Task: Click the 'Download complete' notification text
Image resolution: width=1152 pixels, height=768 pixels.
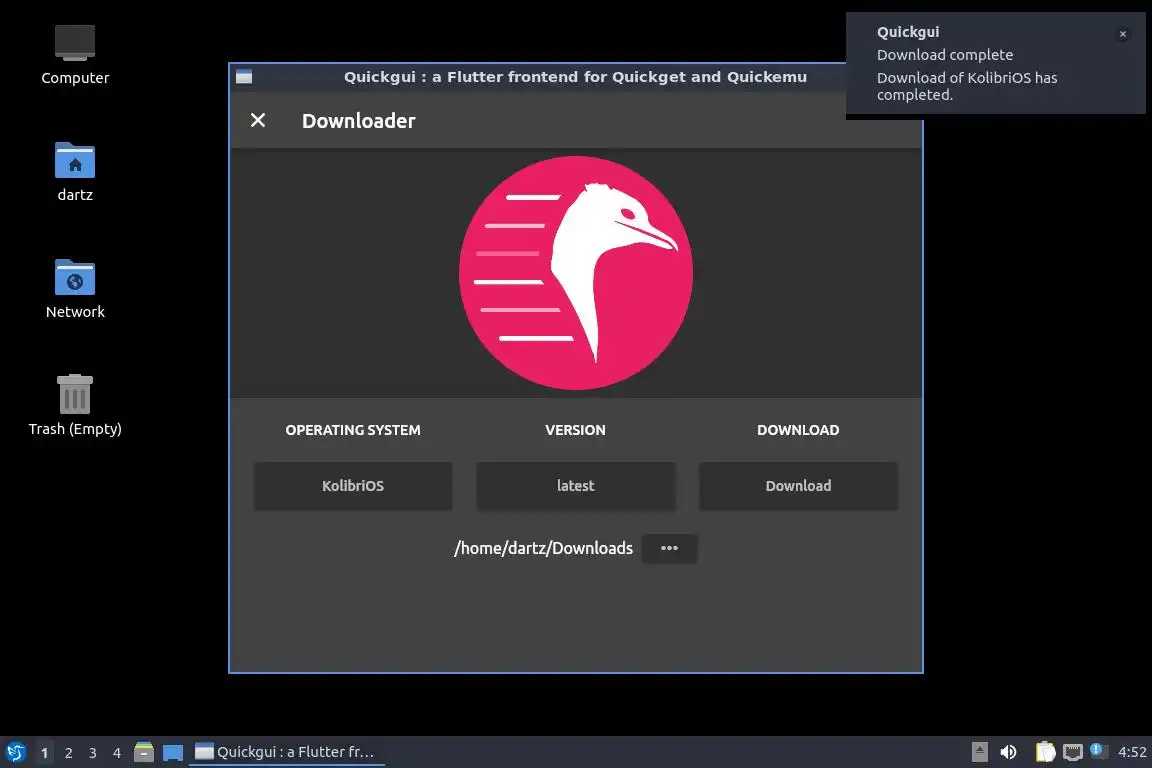Action: pos(945,55)
